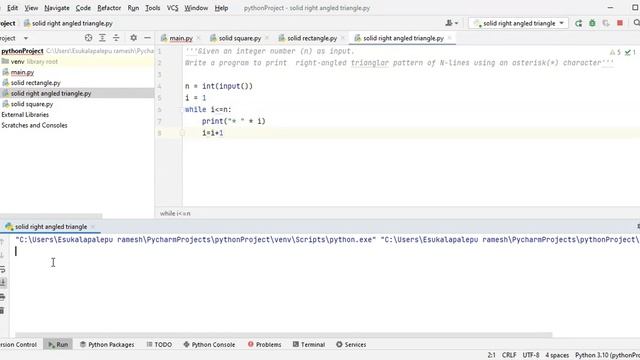Close the main.py editor tab
640x360 pixels.
[x=198, y=38]
